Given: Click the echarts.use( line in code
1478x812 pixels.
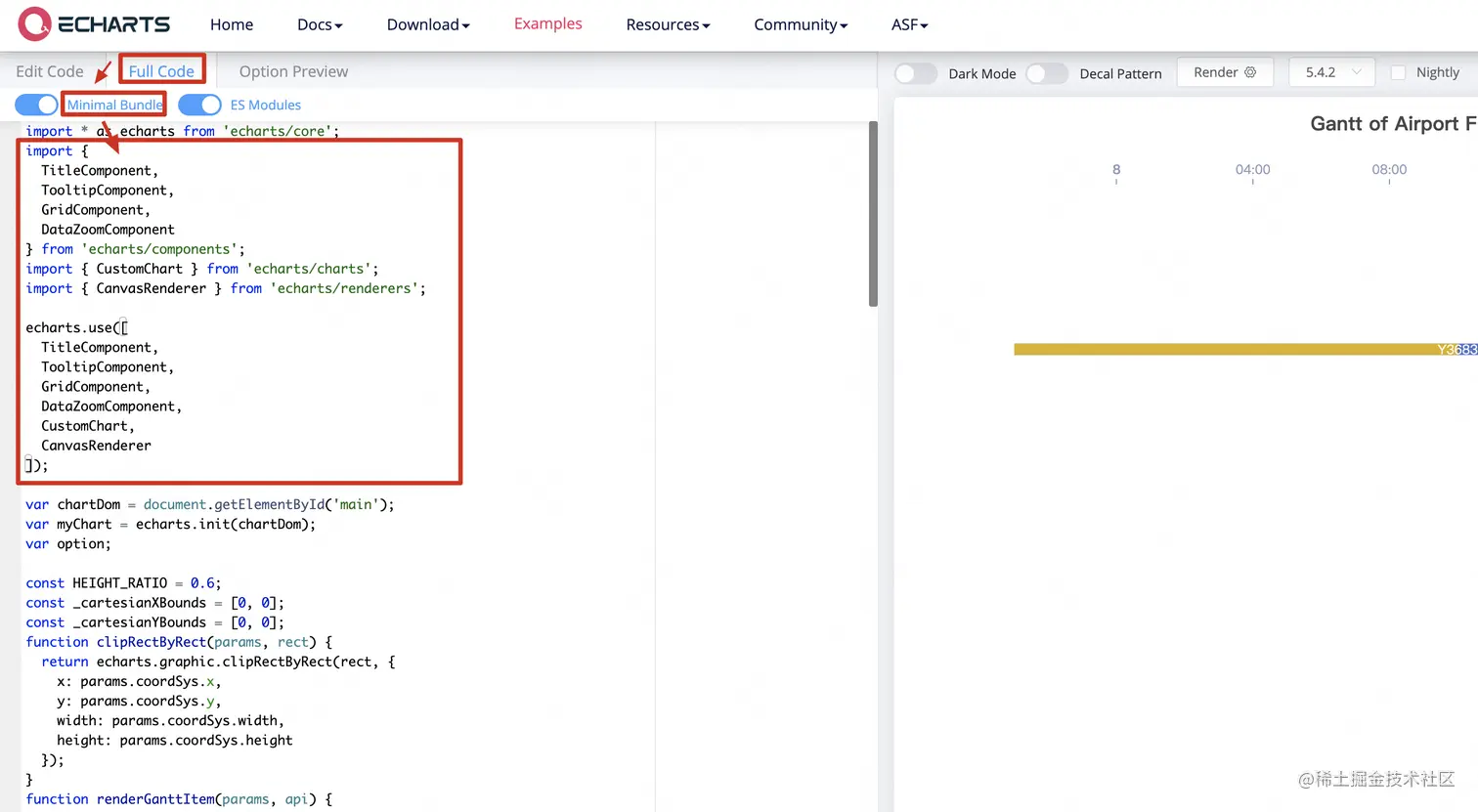Looking at the screenshot, I should tap(76, 327).
